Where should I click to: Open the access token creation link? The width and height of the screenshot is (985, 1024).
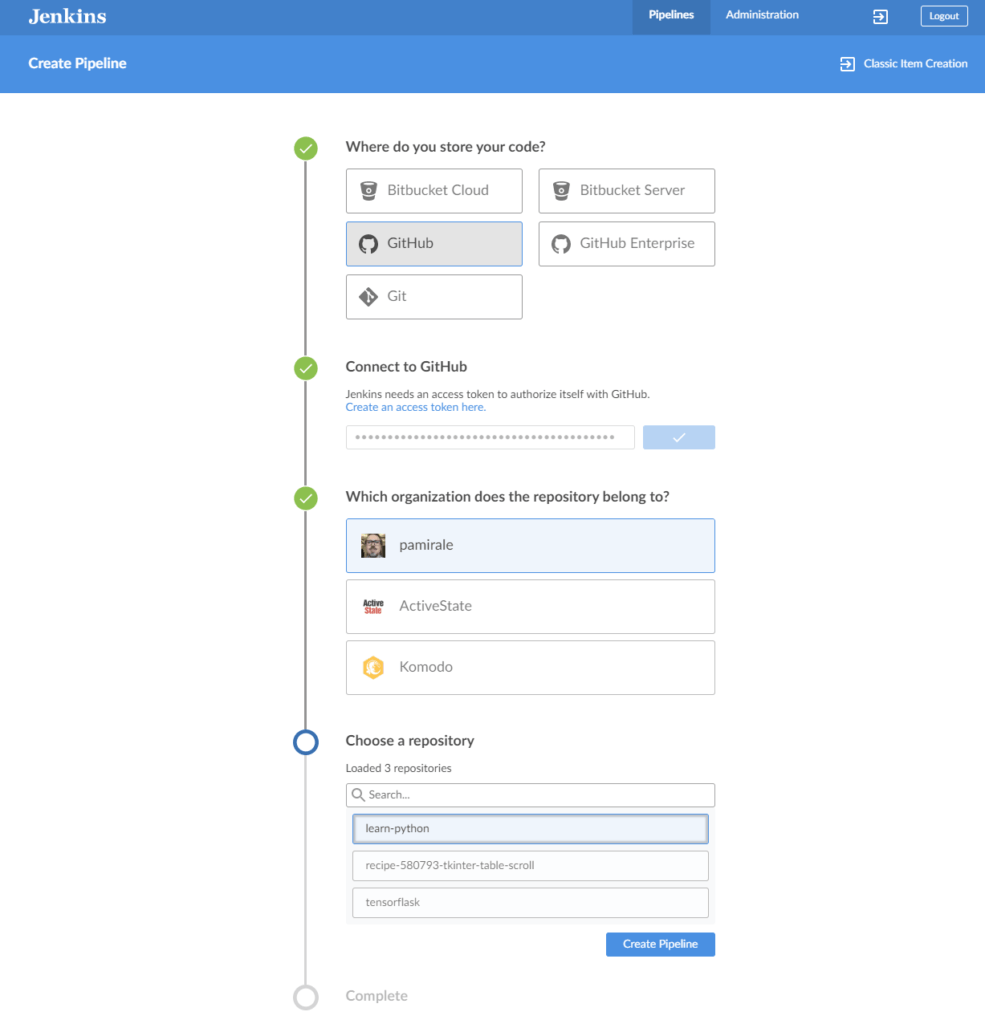(415, 406)
